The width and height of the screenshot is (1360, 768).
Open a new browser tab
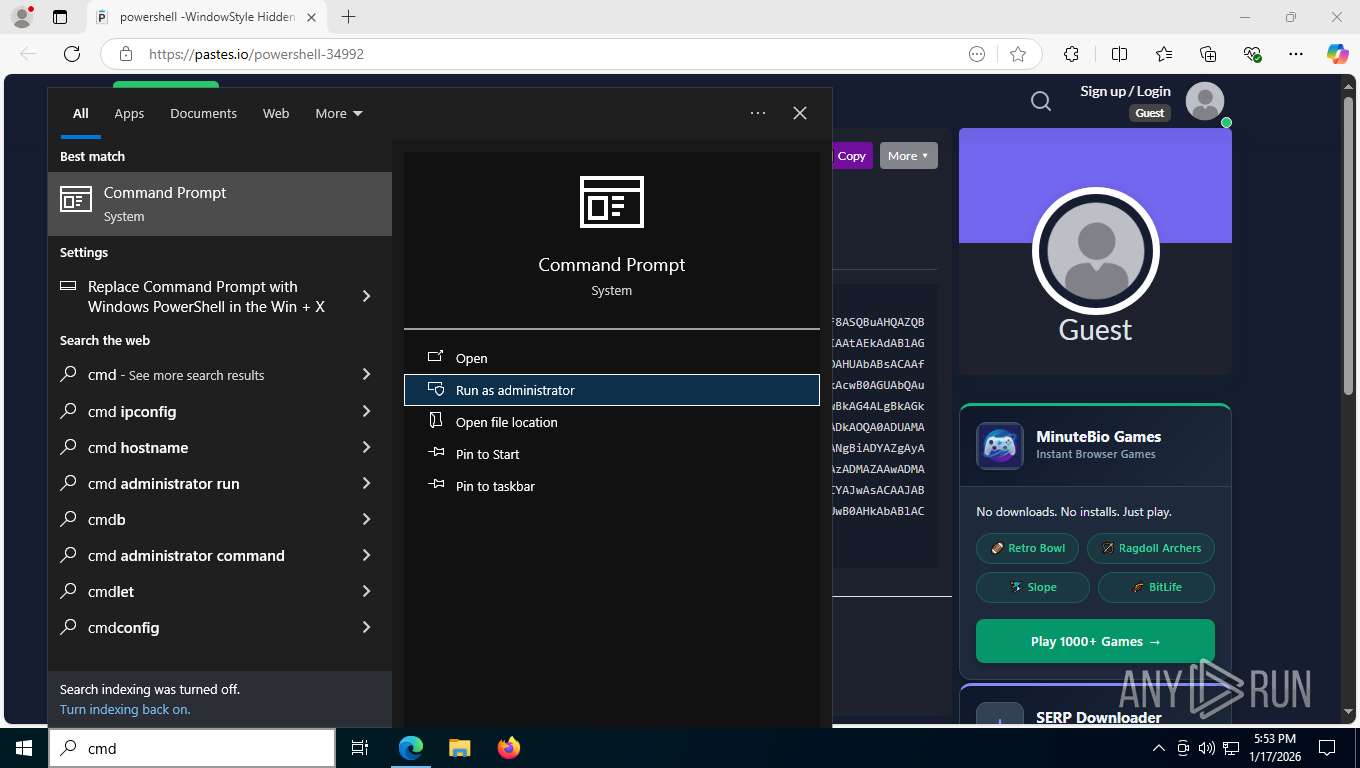pyautogui.click(x=348, y=17)
